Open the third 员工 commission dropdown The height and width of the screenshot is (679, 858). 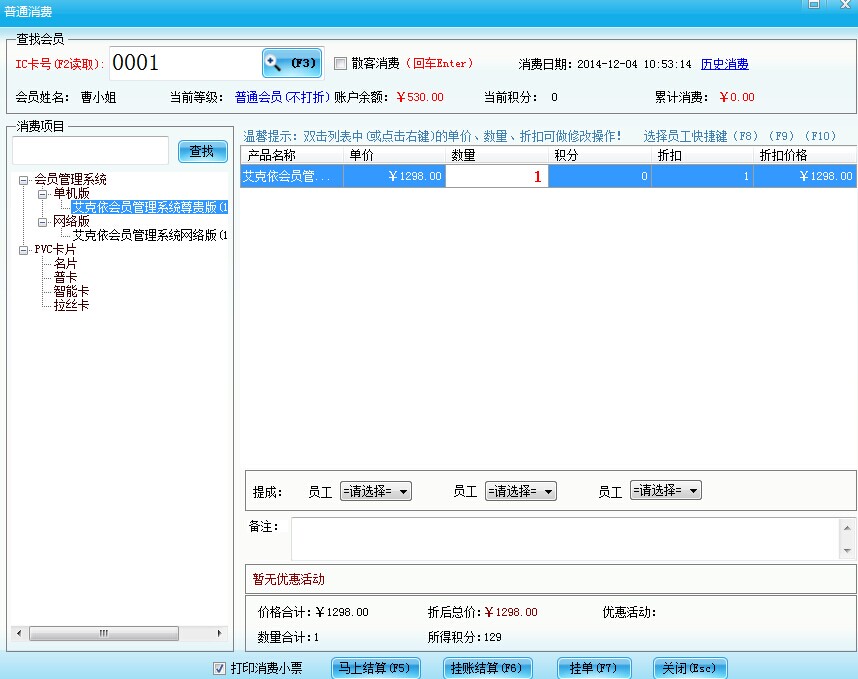tap(665, 490)
